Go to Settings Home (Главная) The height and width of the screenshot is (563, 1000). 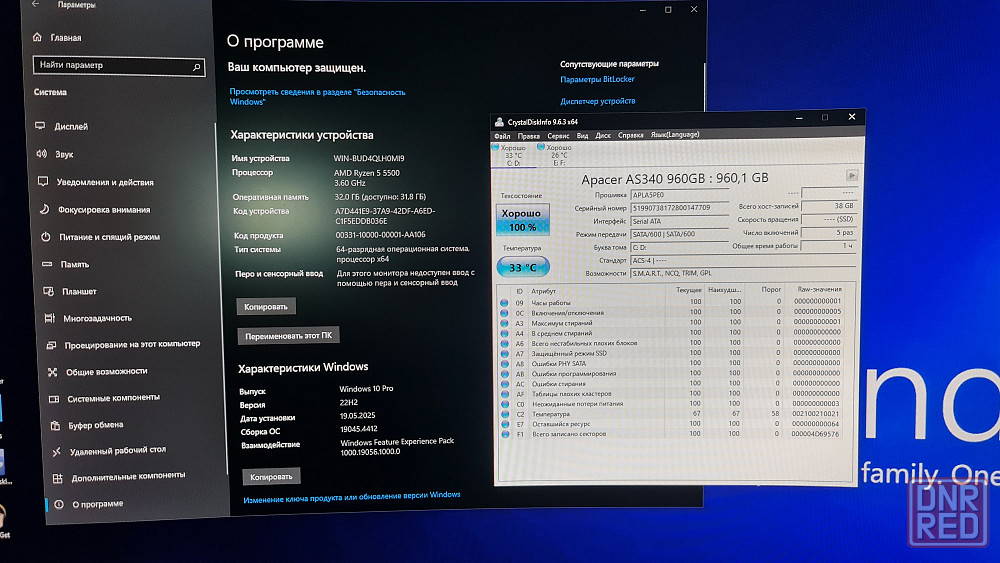pyautogui.click(x=57, y=38)
